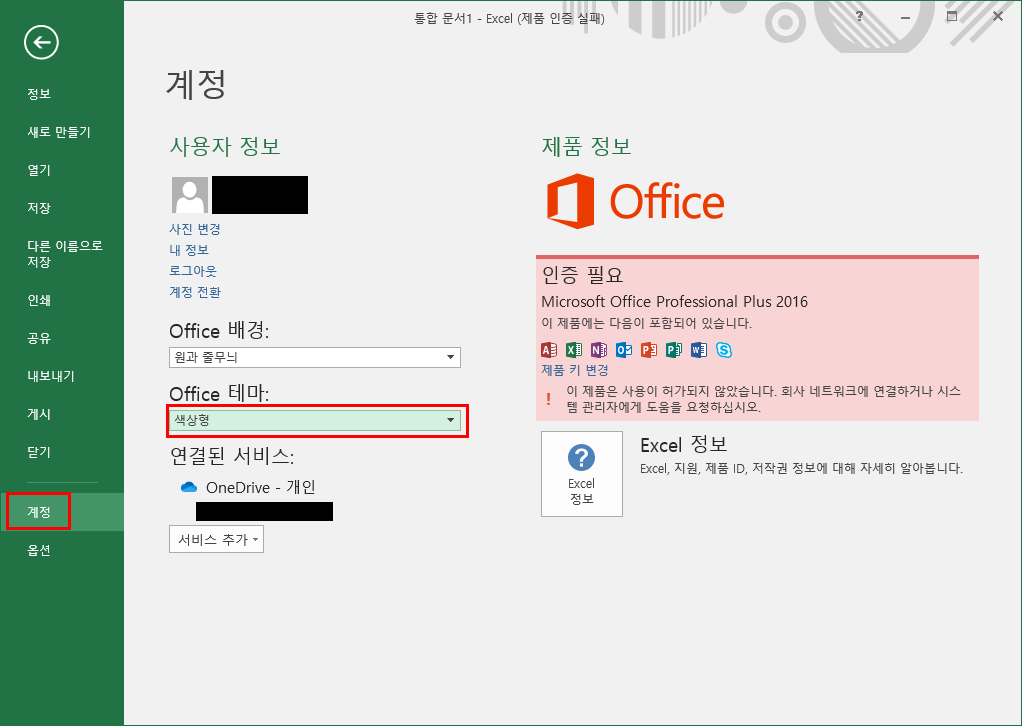Click the Excel app icon under included products
1022x726 pixels.
[x=574, y=350]
